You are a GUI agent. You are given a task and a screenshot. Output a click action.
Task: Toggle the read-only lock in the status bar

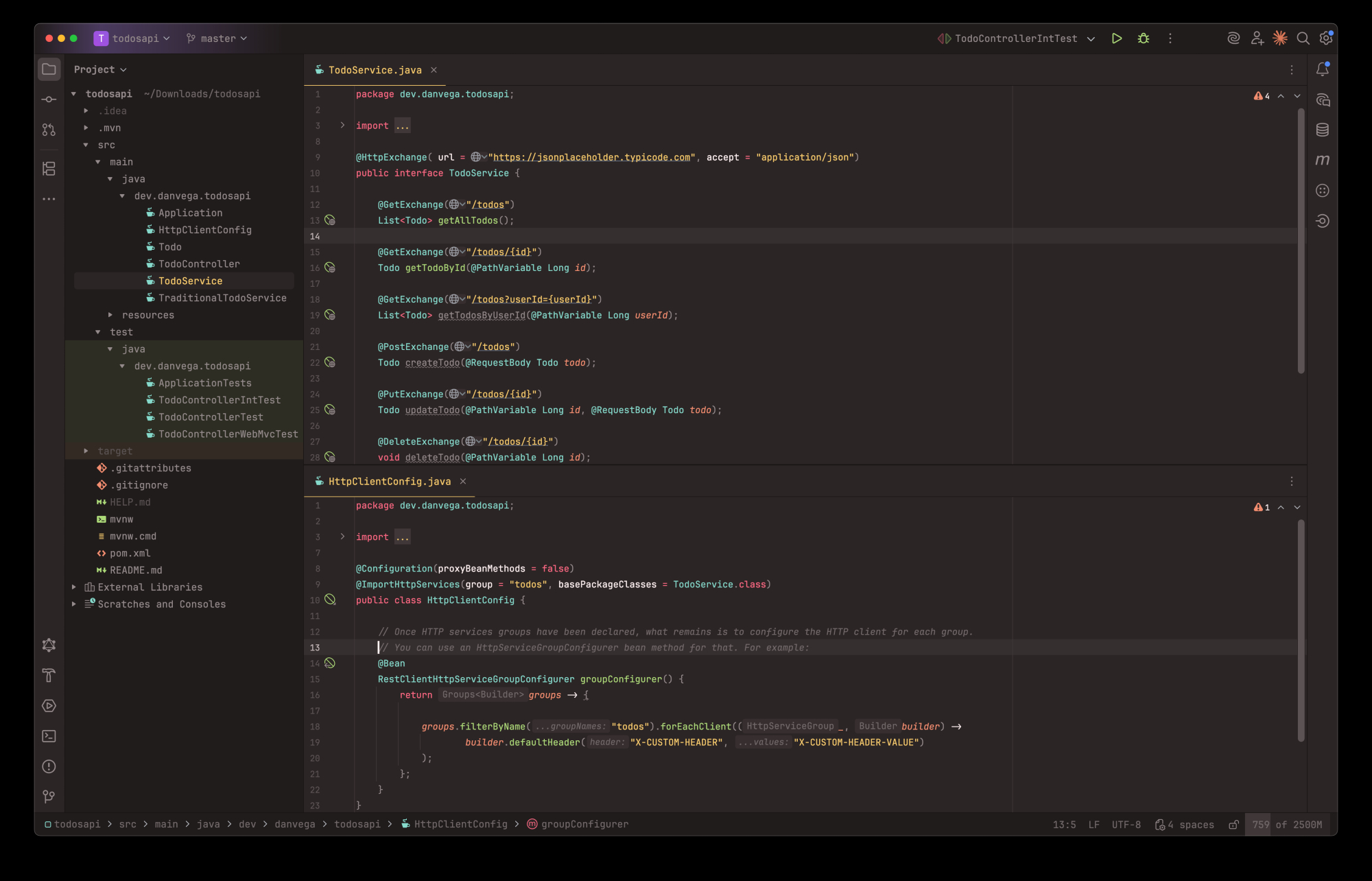[1233, 825]
